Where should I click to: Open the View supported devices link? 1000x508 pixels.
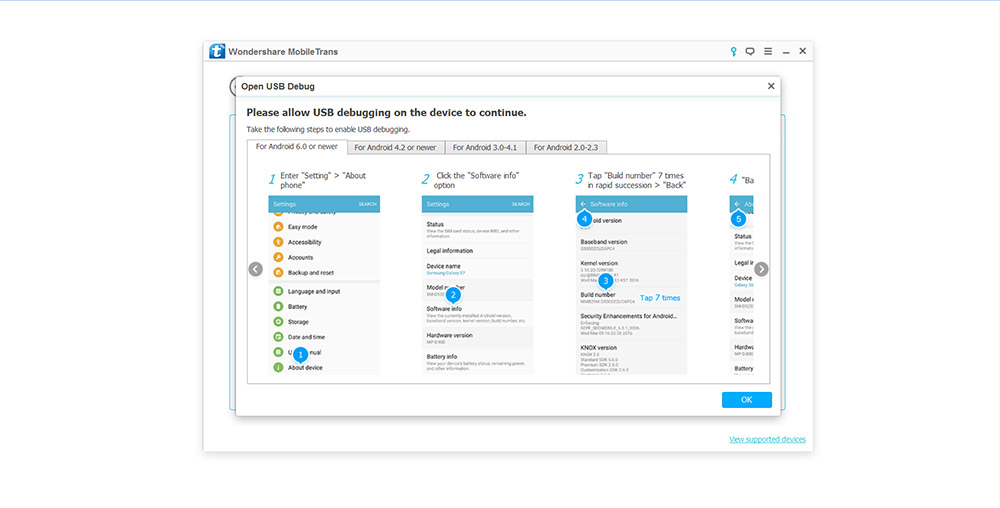[767, 440]
